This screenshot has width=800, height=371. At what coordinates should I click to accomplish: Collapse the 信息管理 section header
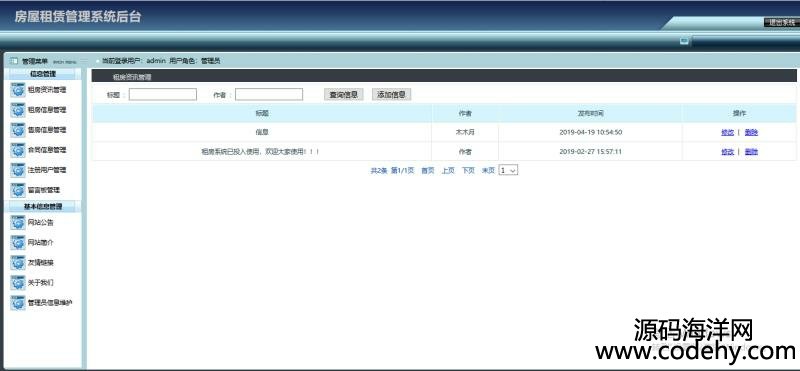(43, 74)
